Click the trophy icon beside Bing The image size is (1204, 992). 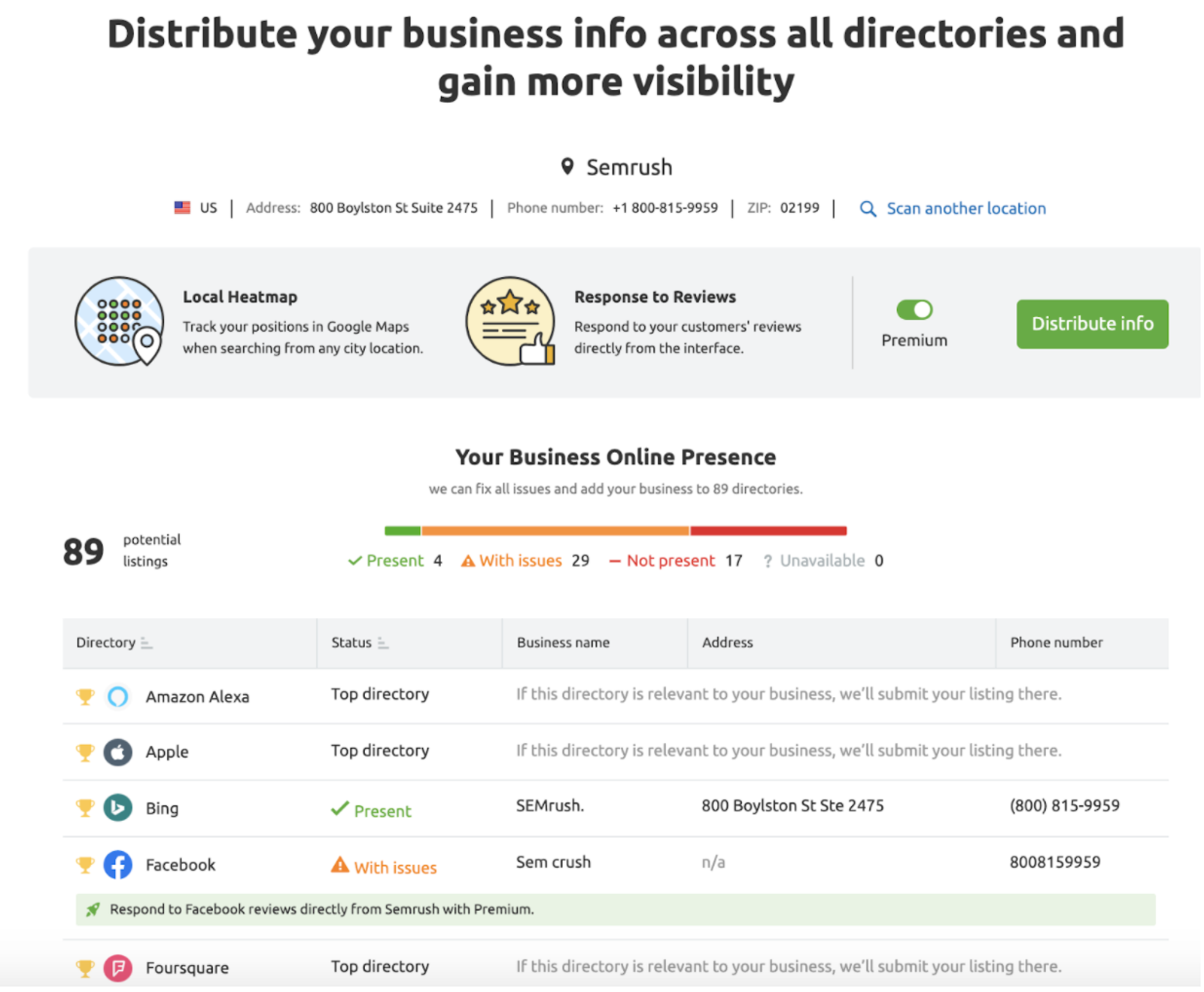click(x=85, y=808)
